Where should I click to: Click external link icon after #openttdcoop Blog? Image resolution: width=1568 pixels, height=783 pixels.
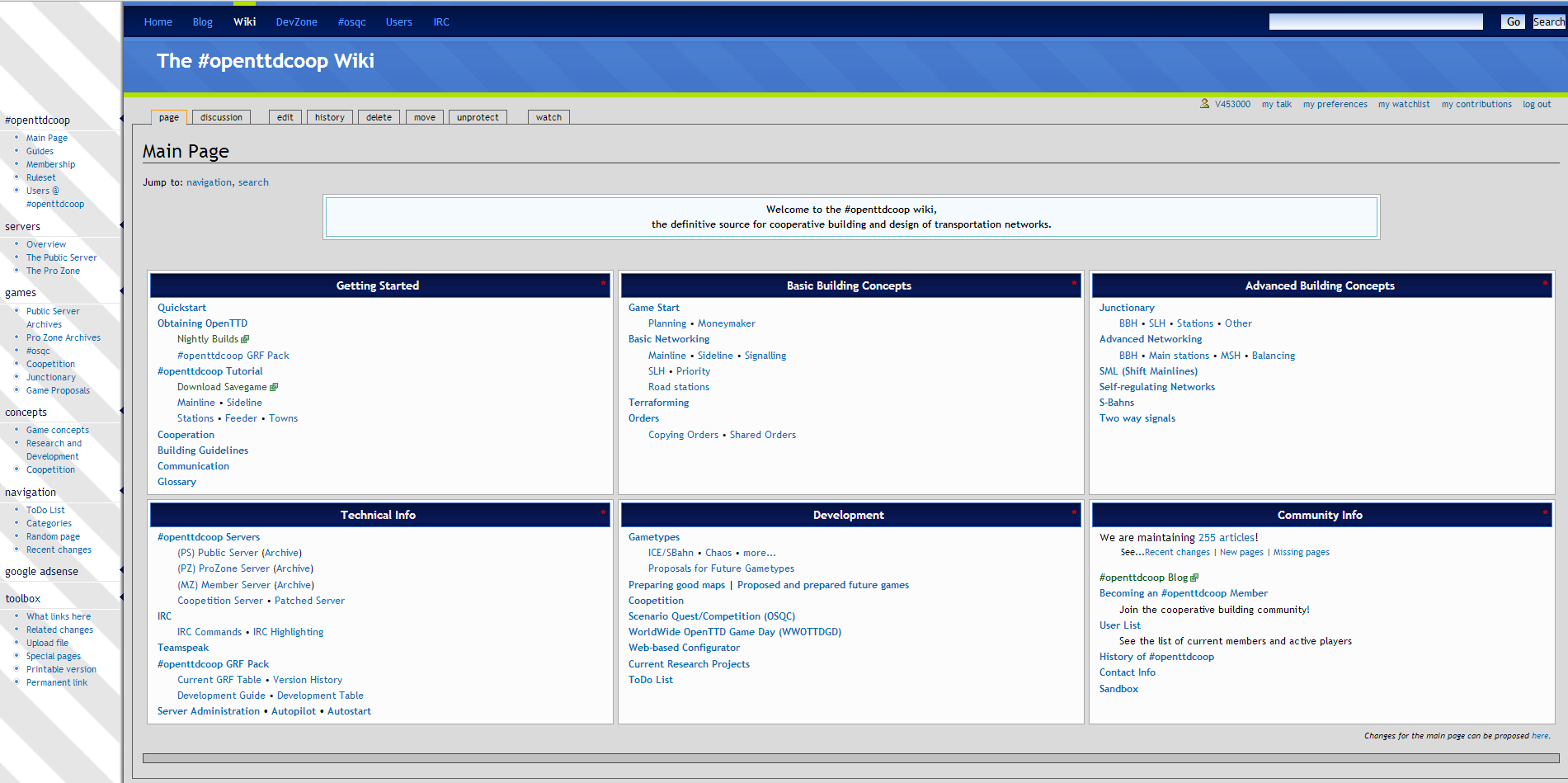click(x=1194, y=578)
